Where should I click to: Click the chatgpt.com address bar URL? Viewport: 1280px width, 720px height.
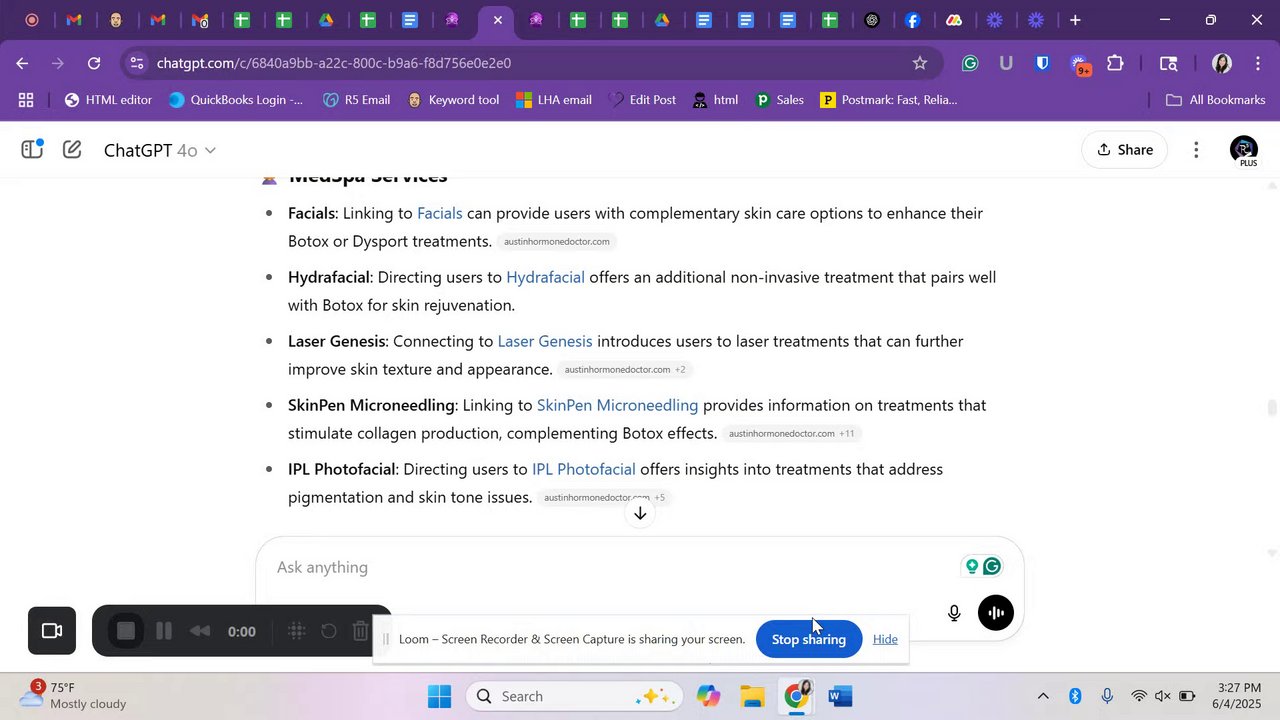[x=334, y=63]
